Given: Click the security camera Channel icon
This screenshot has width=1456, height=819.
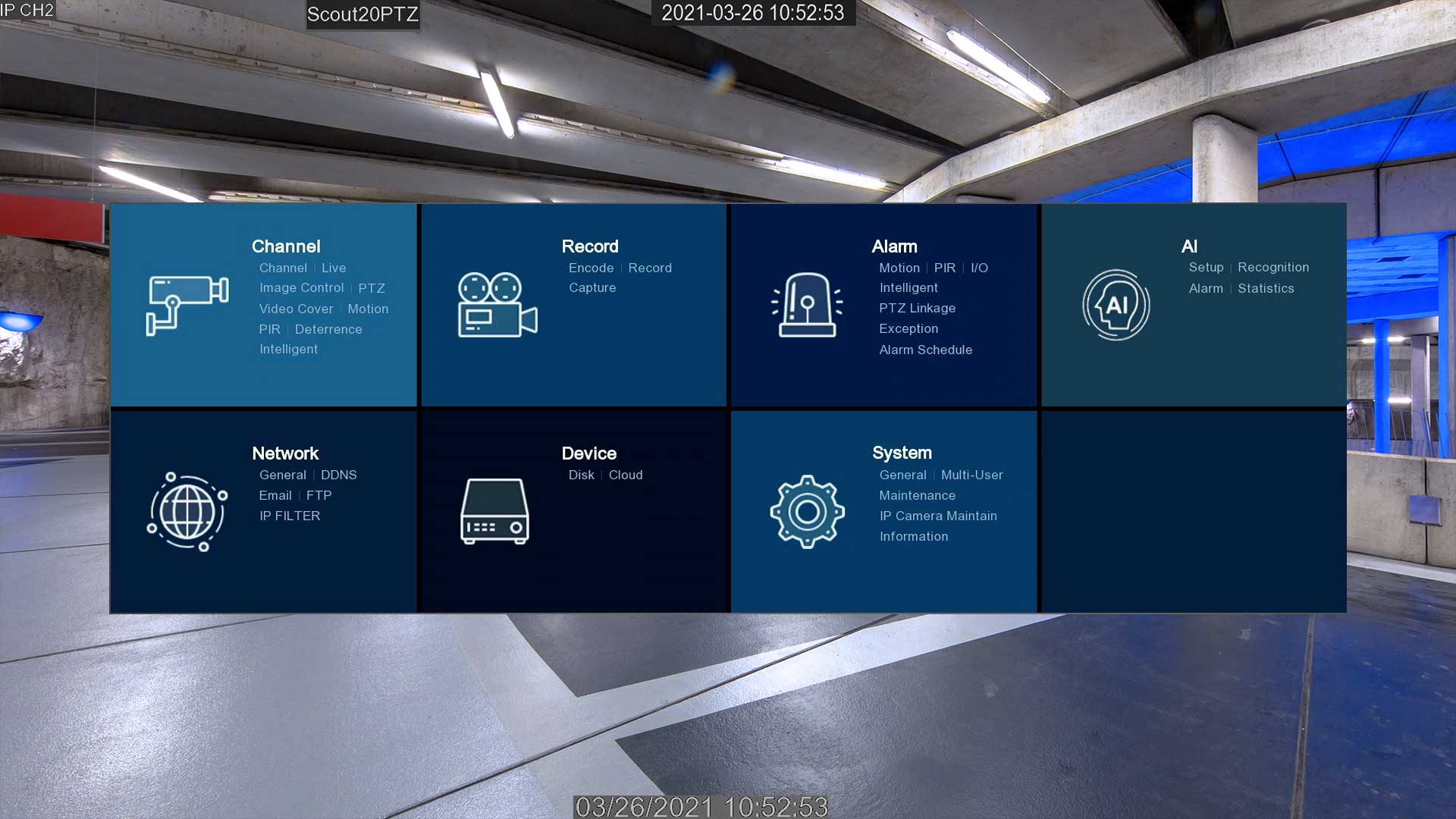Looking at the screenshot, I should [187, 305].
